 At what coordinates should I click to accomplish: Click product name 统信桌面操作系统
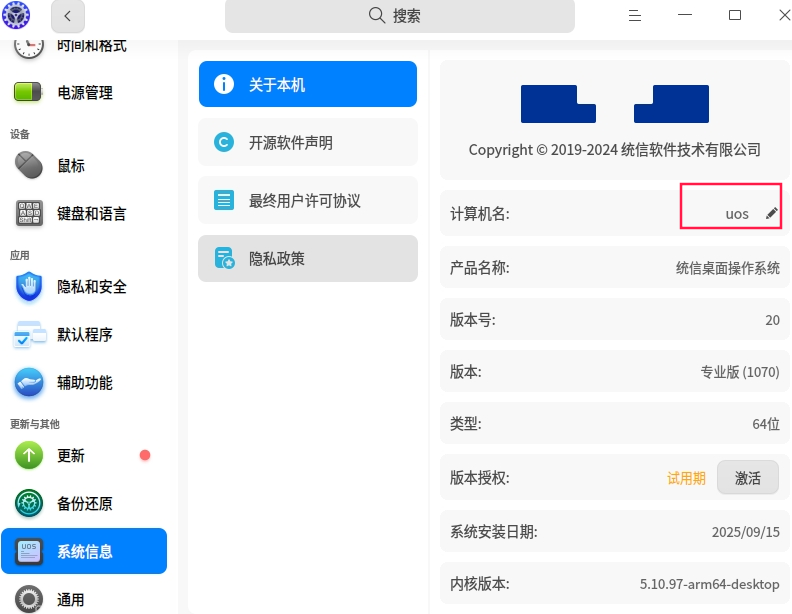click(727, 268)
